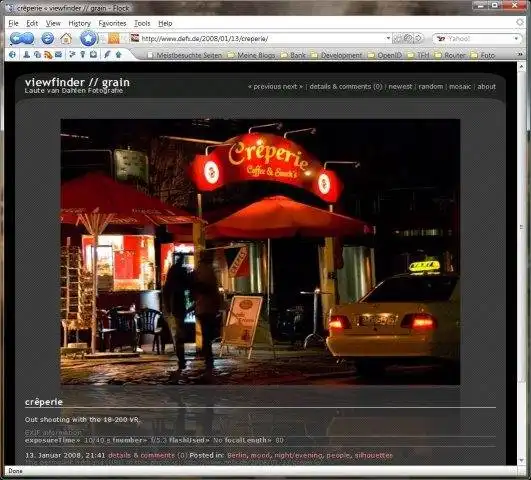Click the share icon after URL dropdown
531x480 pixels.
[x=398, y=38]
